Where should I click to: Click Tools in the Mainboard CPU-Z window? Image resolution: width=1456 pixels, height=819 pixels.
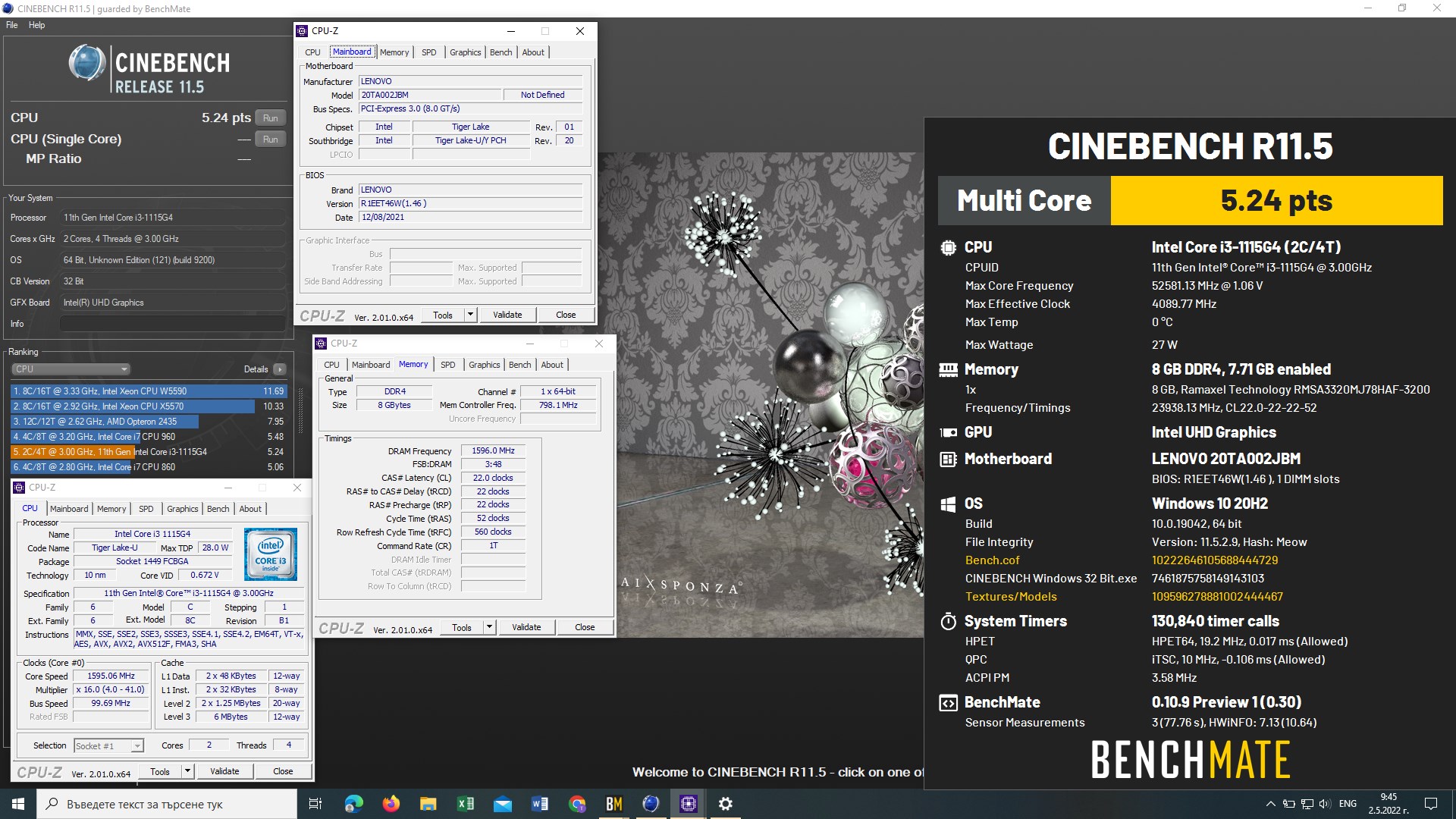pyautogui.click(x=443, y=315)
